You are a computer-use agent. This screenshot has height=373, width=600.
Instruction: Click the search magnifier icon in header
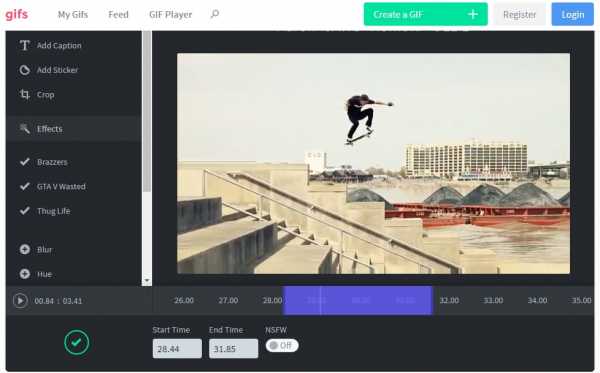[215, 14]
